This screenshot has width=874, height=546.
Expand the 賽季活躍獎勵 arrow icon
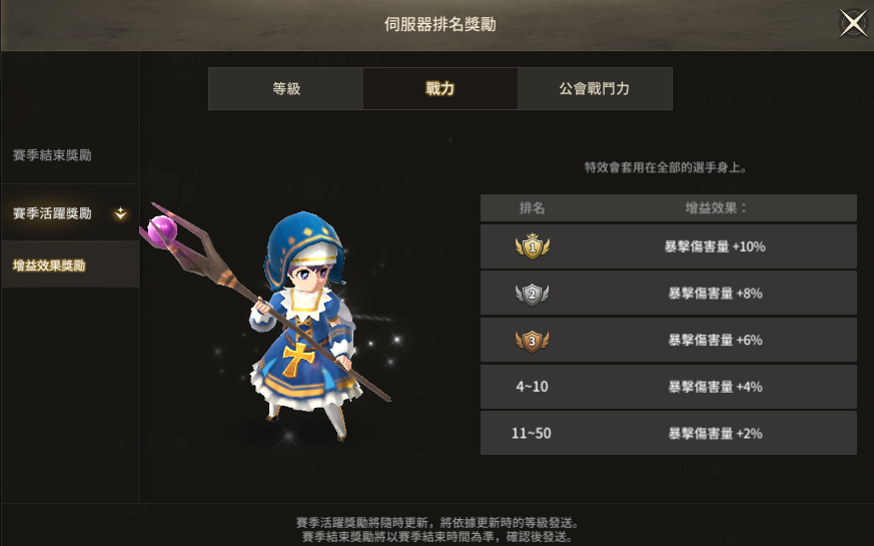point(120,213)
